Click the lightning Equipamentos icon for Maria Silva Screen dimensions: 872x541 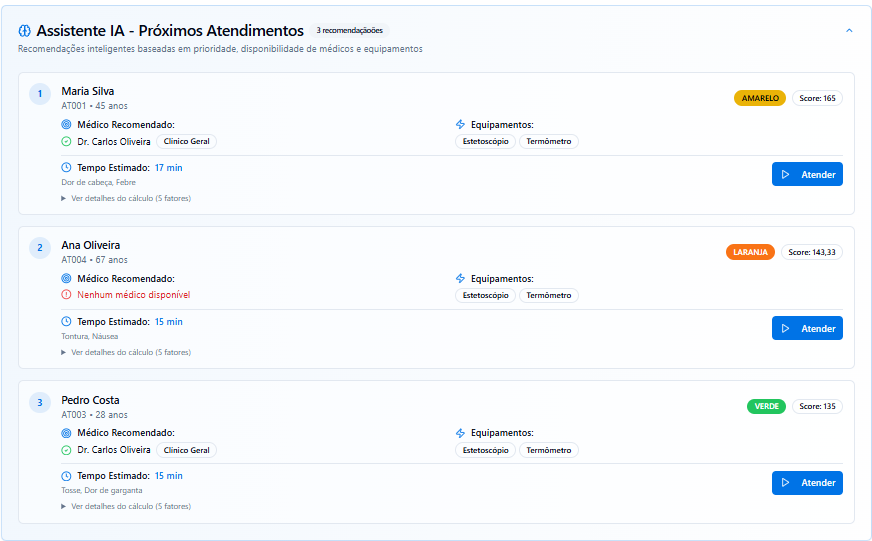460,125
